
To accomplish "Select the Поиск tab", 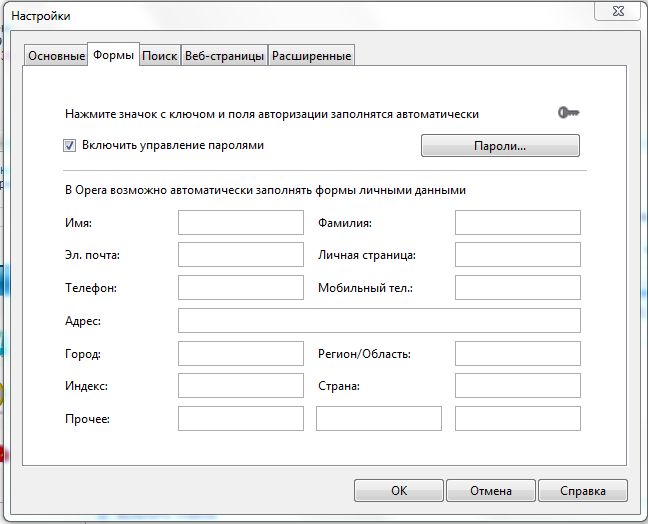I will tap(160, 56).
